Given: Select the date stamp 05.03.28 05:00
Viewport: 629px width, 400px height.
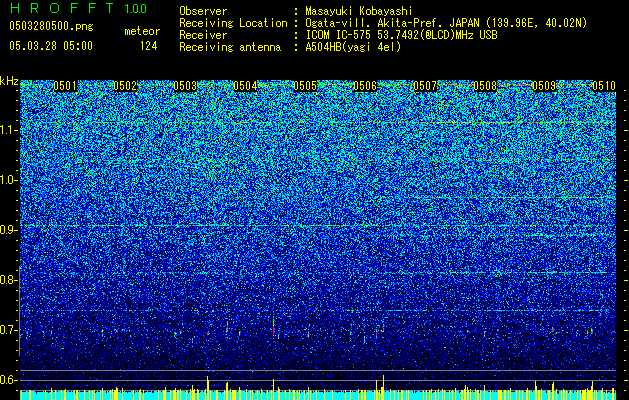Looking at the screenshot, I should (x=51, y=46).
